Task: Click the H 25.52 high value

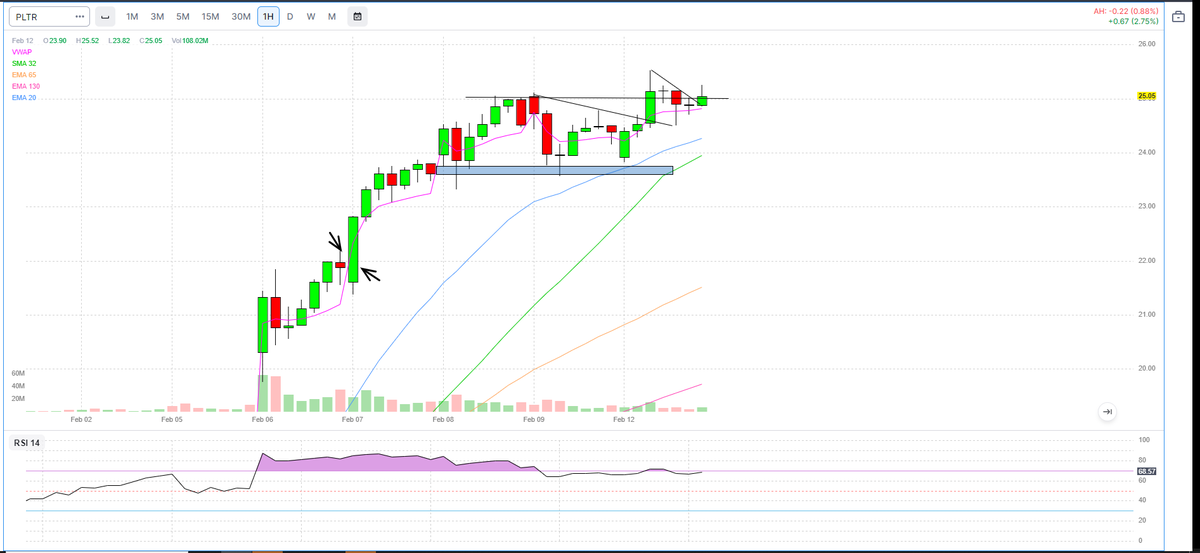Action: pos(87,40)
